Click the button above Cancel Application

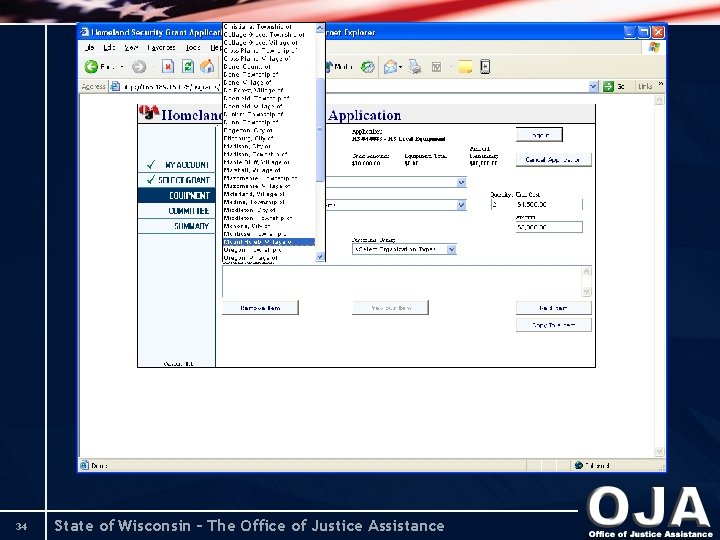[540, 135]
